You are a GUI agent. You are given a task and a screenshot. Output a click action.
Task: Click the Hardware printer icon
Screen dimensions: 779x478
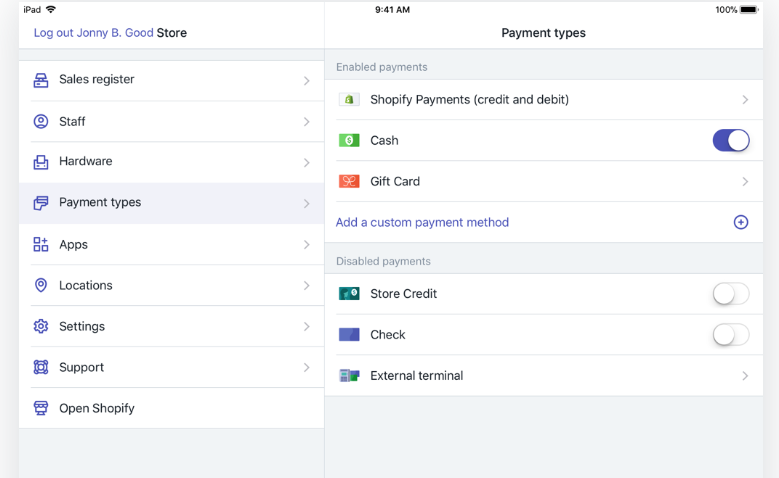pos(41,162)
